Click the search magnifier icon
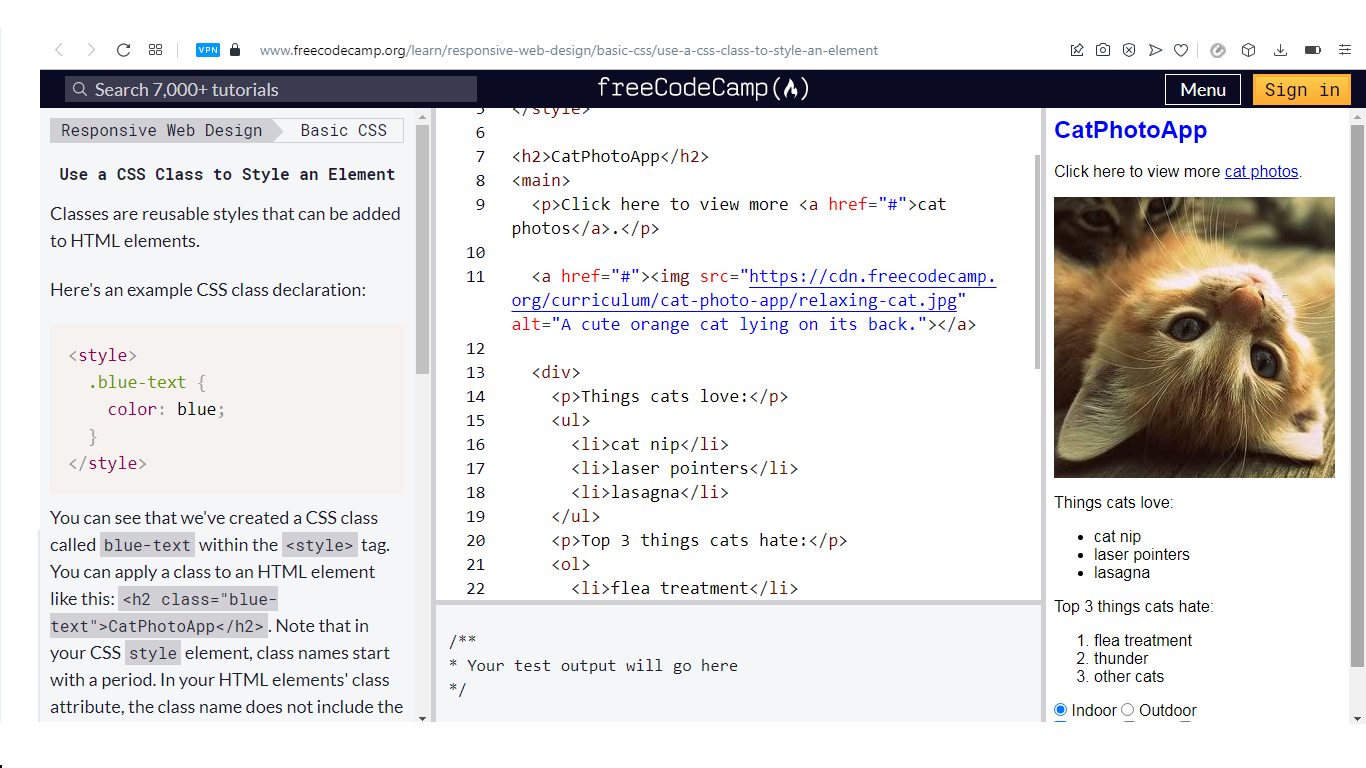 click(80, 90)
